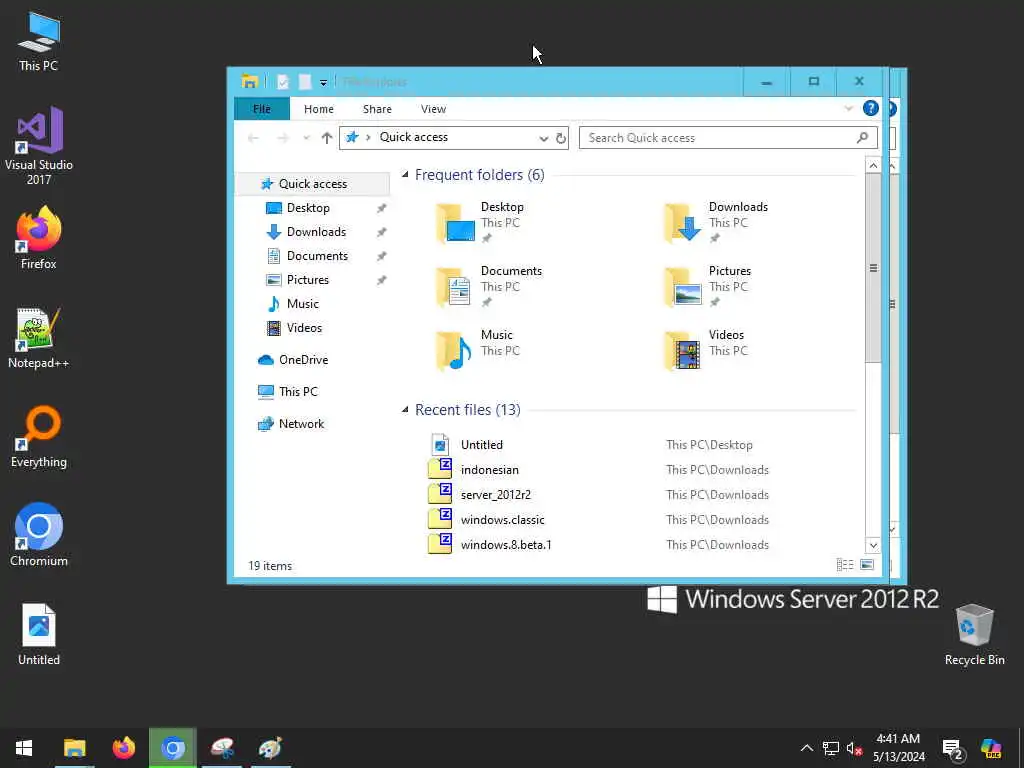Open the Recycle Bin icon
The height and width of the screenshot is (768, 1024).
pos(974,635)
